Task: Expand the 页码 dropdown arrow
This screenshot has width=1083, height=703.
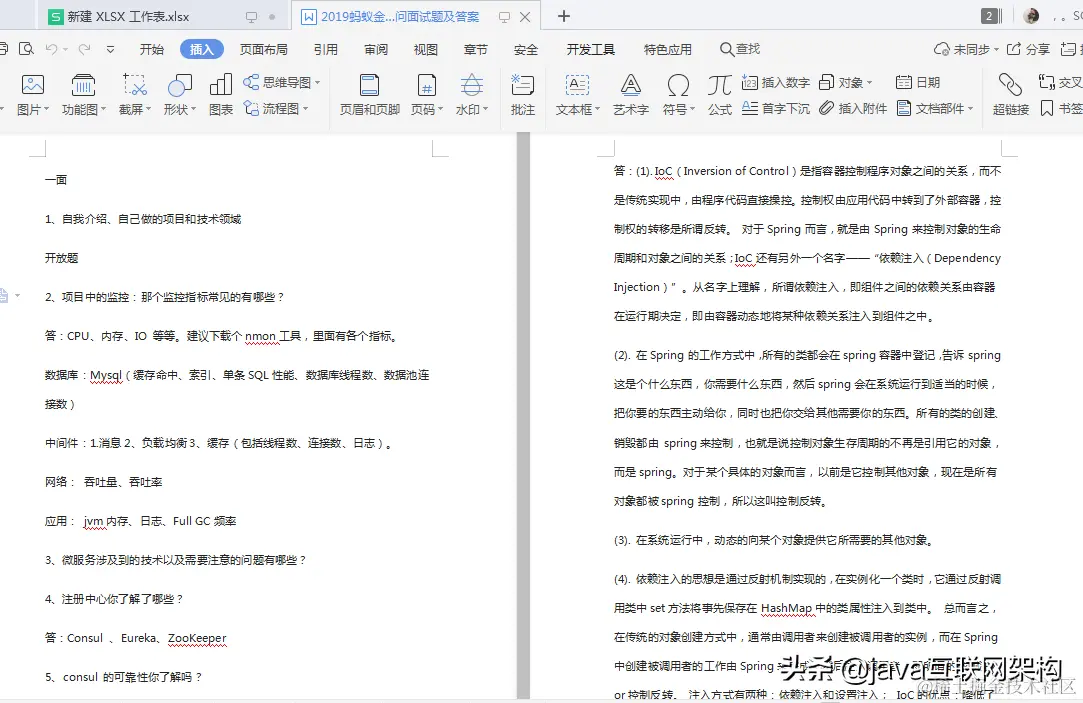Action: tap(441, 109)
